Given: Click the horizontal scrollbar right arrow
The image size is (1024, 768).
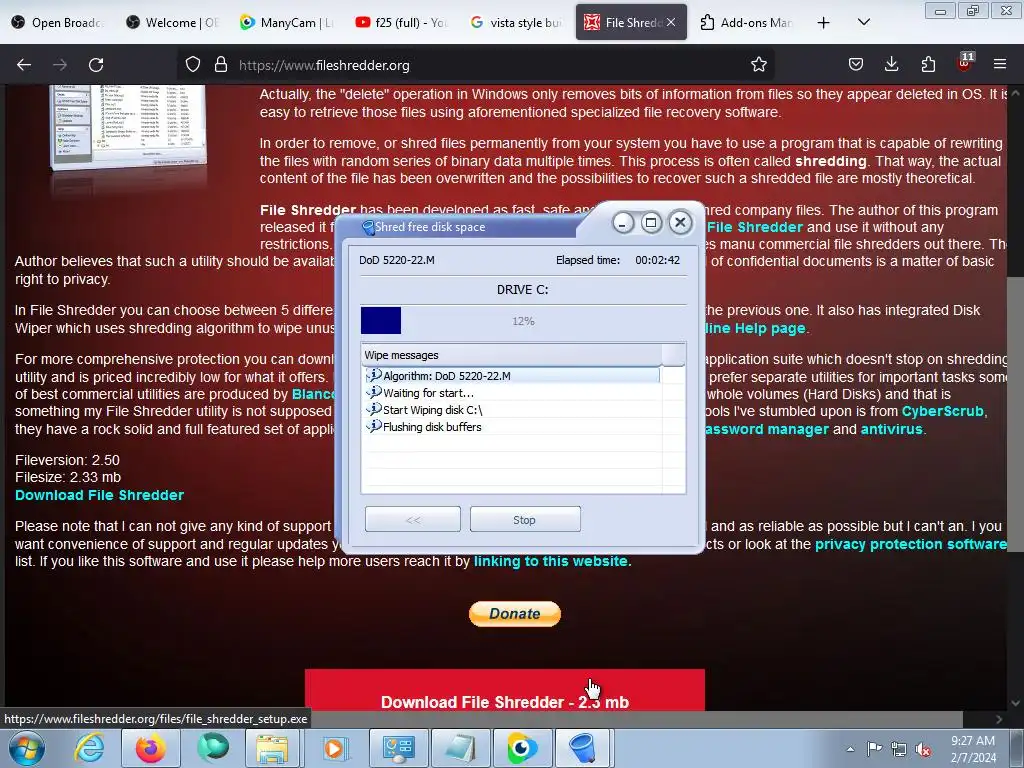Looking at the screenshot, I should [x=999, y=719].
